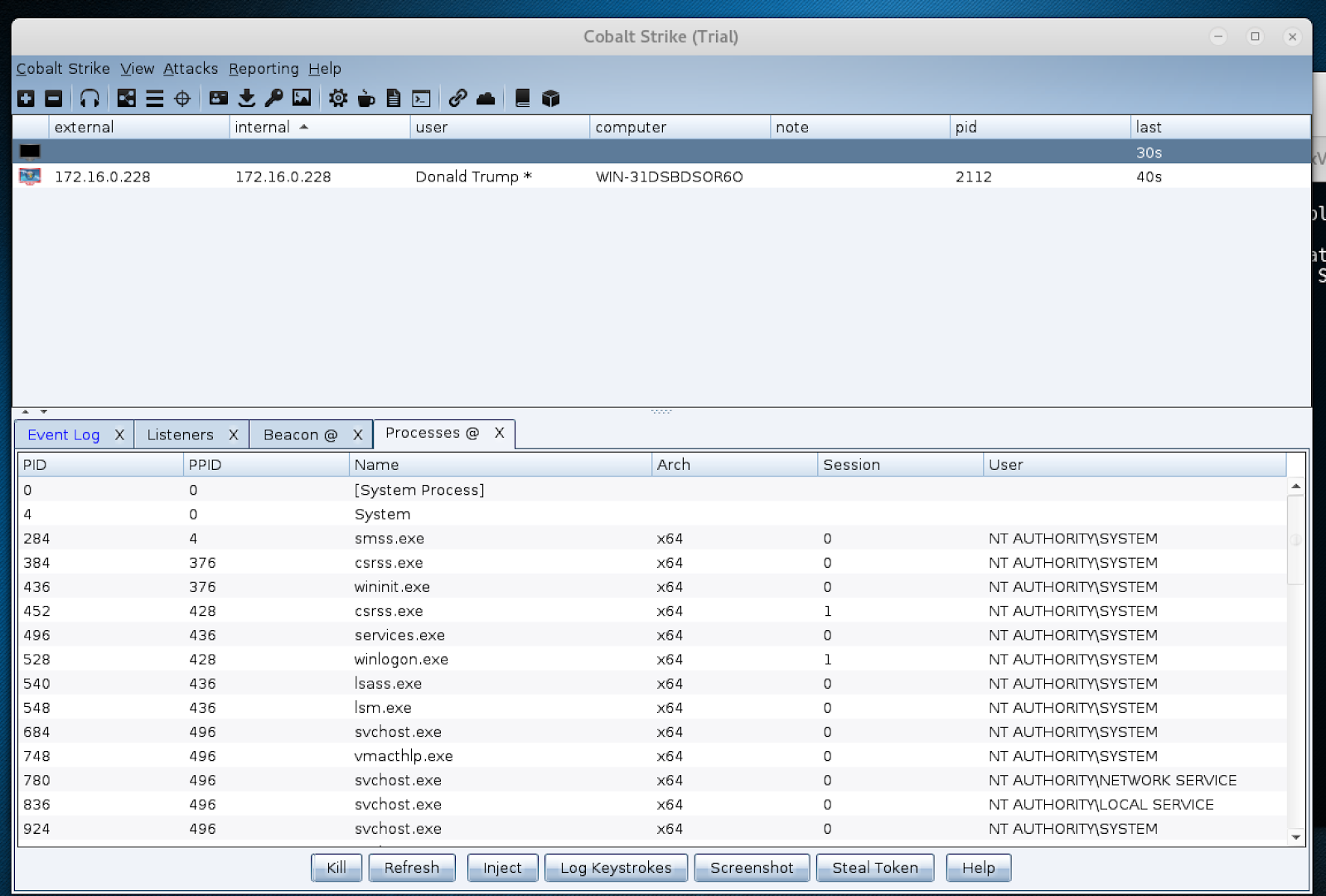Open the book Help icon
This screenshot has width=1326, height=896.
522,99
